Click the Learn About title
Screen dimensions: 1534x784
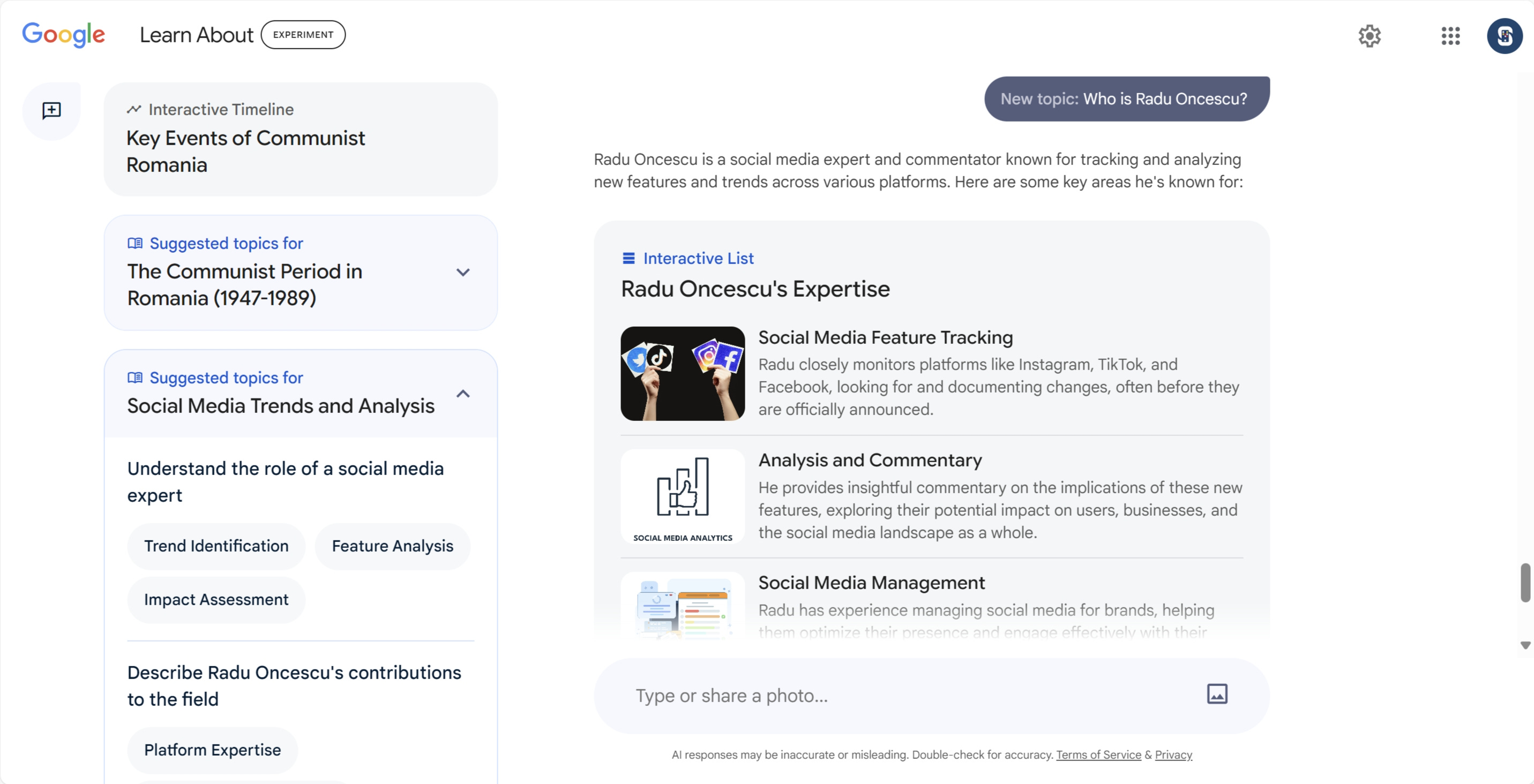pos(197,35)
